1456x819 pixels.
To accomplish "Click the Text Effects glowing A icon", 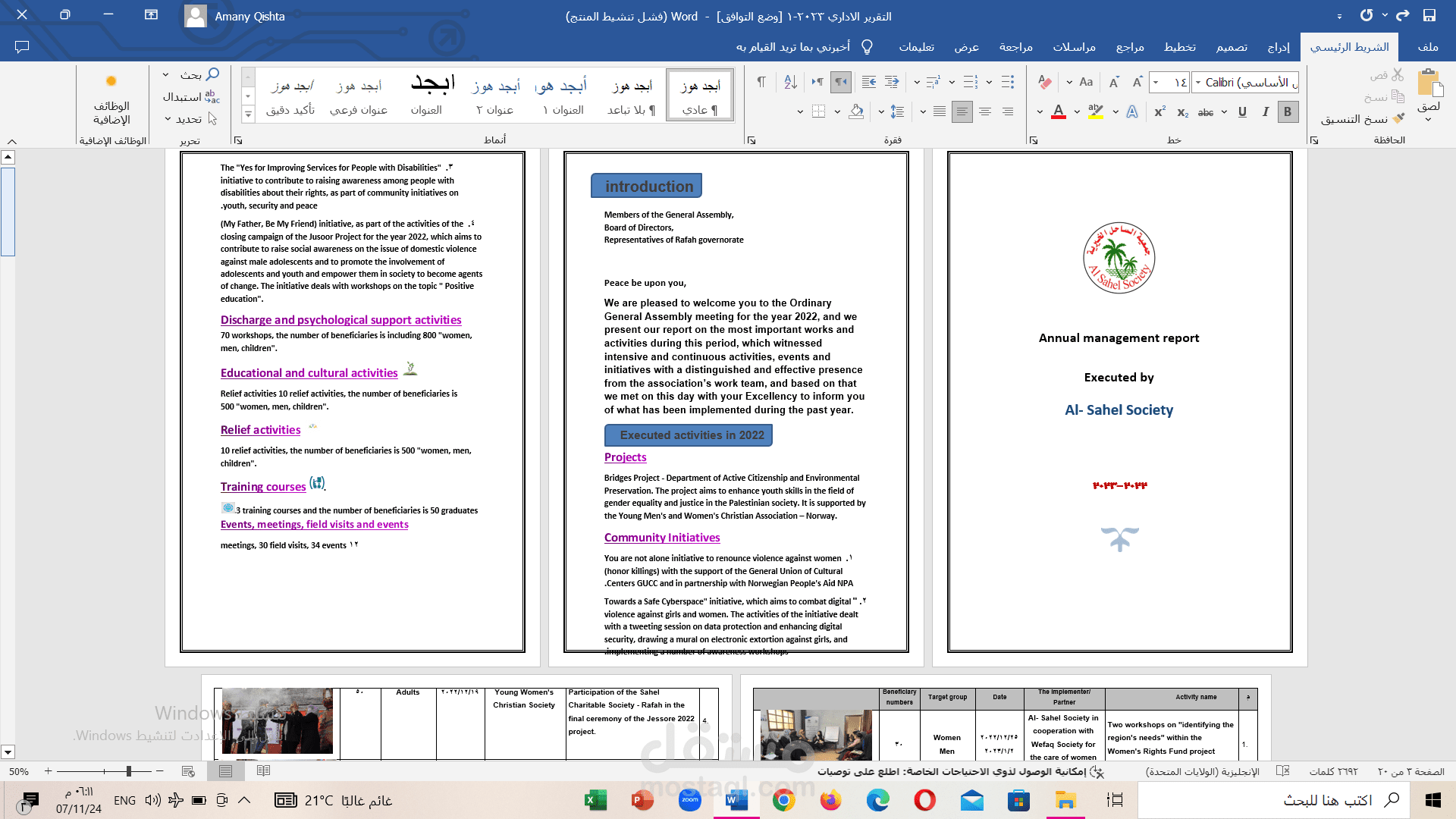I will point(1132,111).
